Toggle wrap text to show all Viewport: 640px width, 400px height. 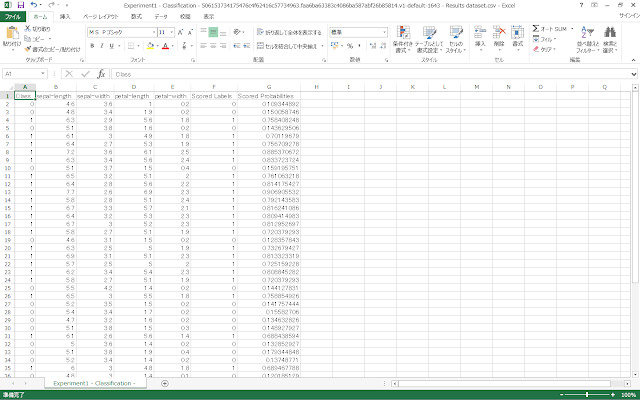click(x=290, y=32)
